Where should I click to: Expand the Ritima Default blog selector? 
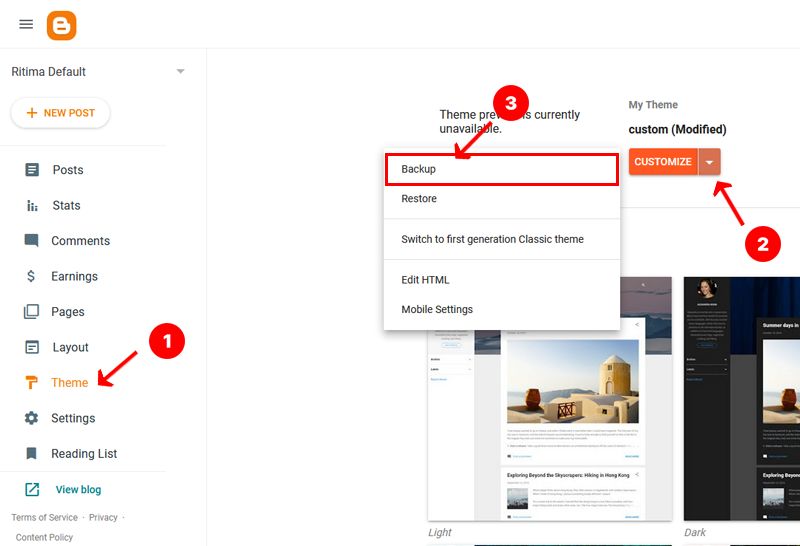[x=180, y=71]
